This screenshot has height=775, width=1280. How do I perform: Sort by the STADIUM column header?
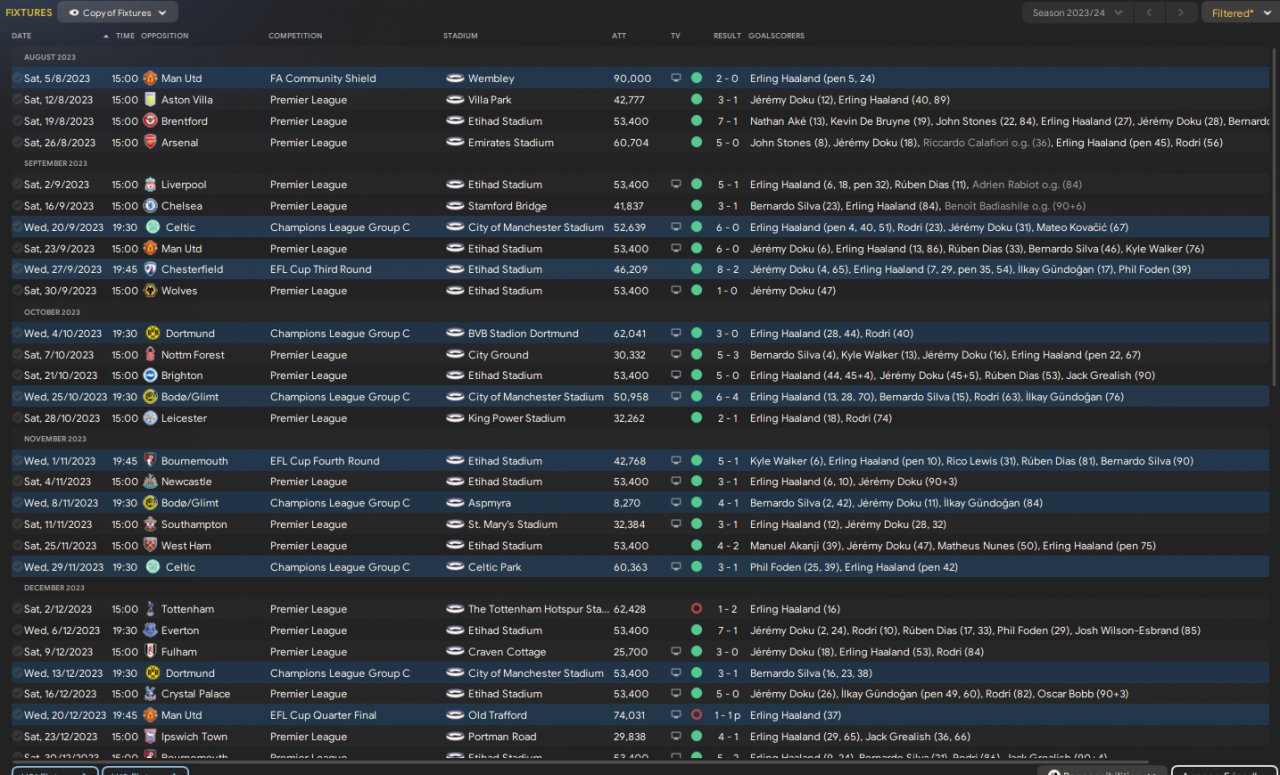point(460,36)
